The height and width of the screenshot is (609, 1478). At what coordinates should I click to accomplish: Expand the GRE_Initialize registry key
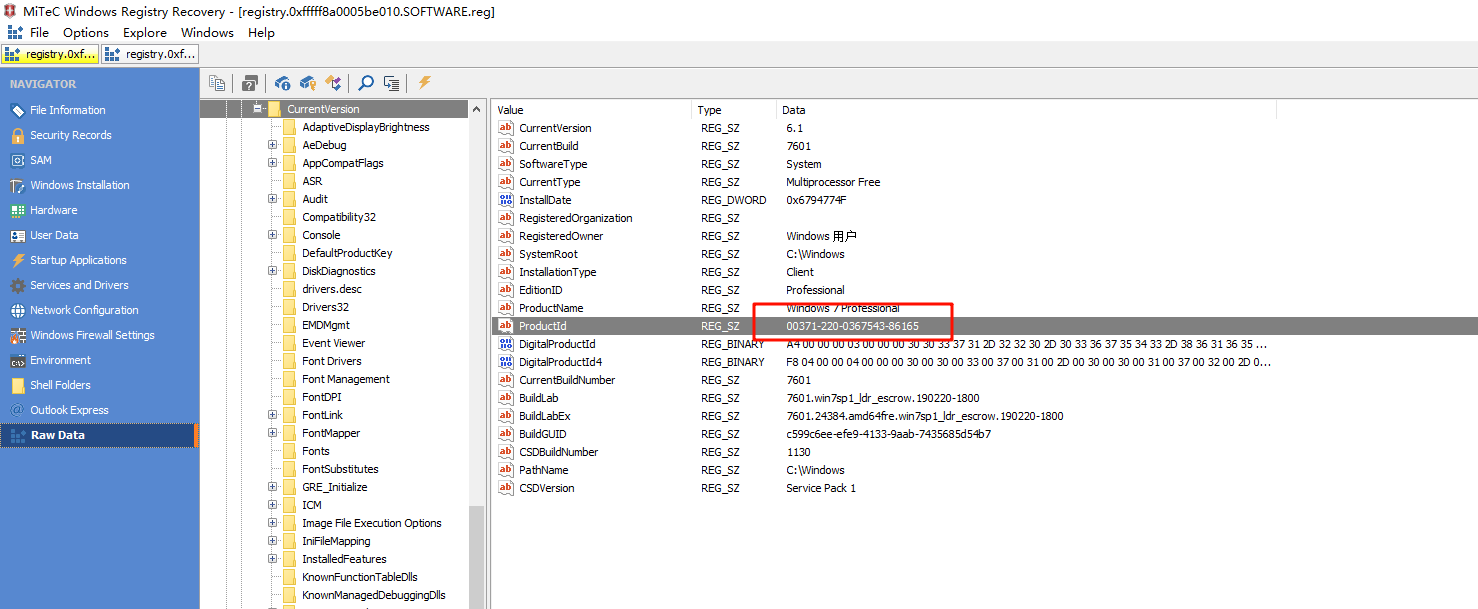pyautogui.click(x=272, y=487)
